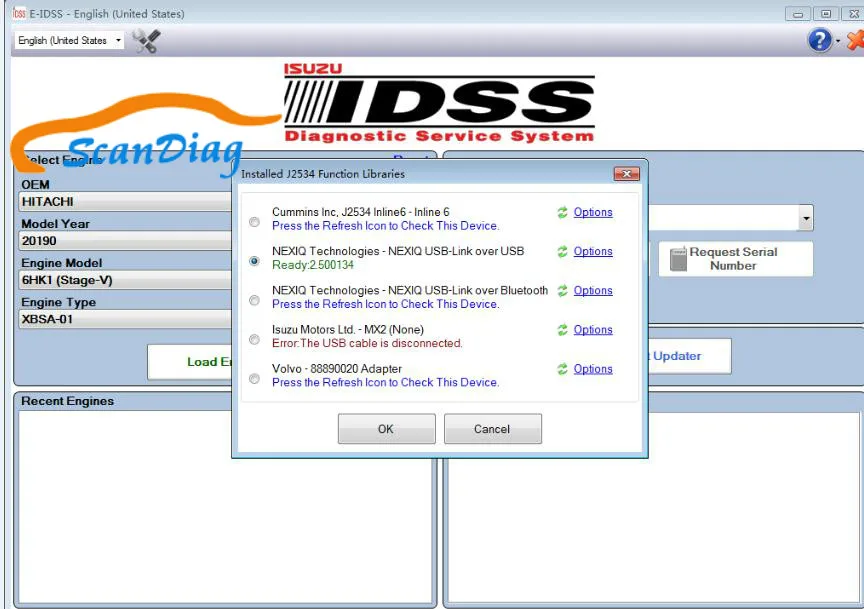This screenshot has width=864, height=609.
Task: Click the Request Serial Number device icon
Action: click(x=678, y=258)
